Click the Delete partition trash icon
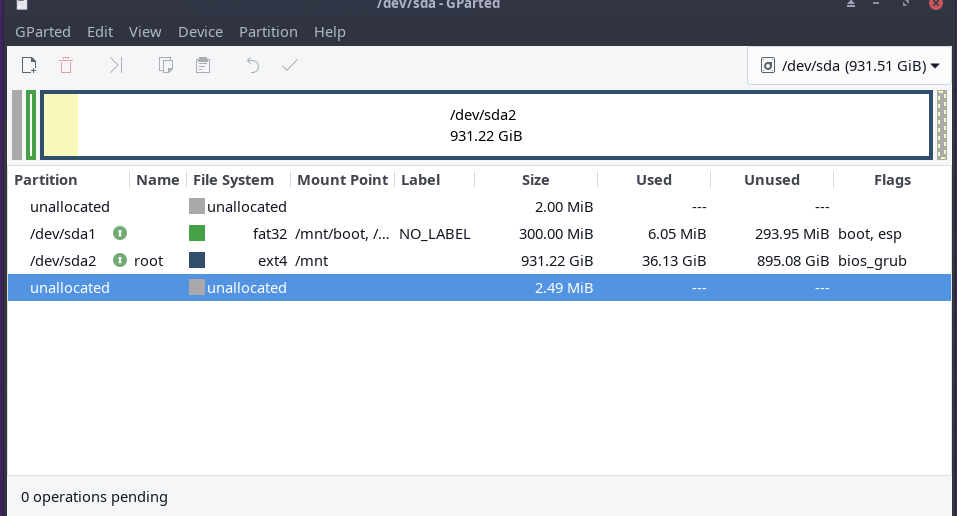Viewport: 957px width, 516px height. tap(66, 66)
